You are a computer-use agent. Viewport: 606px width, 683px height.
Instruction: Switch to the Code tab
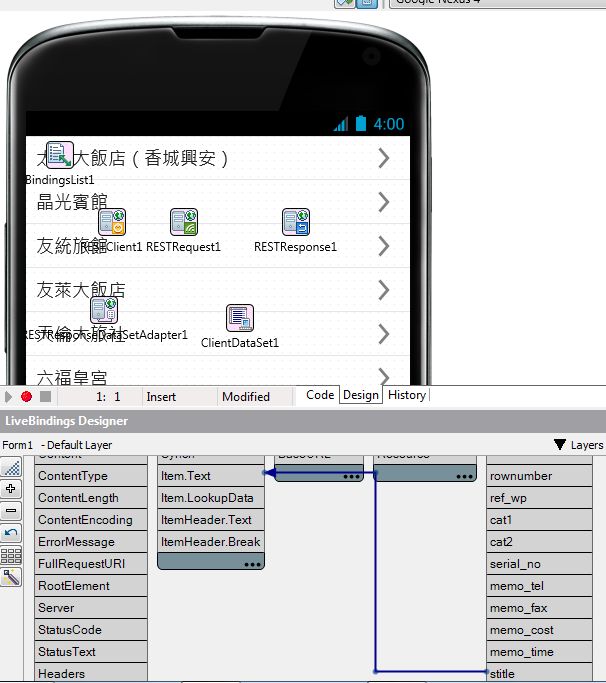pos(320,395)
